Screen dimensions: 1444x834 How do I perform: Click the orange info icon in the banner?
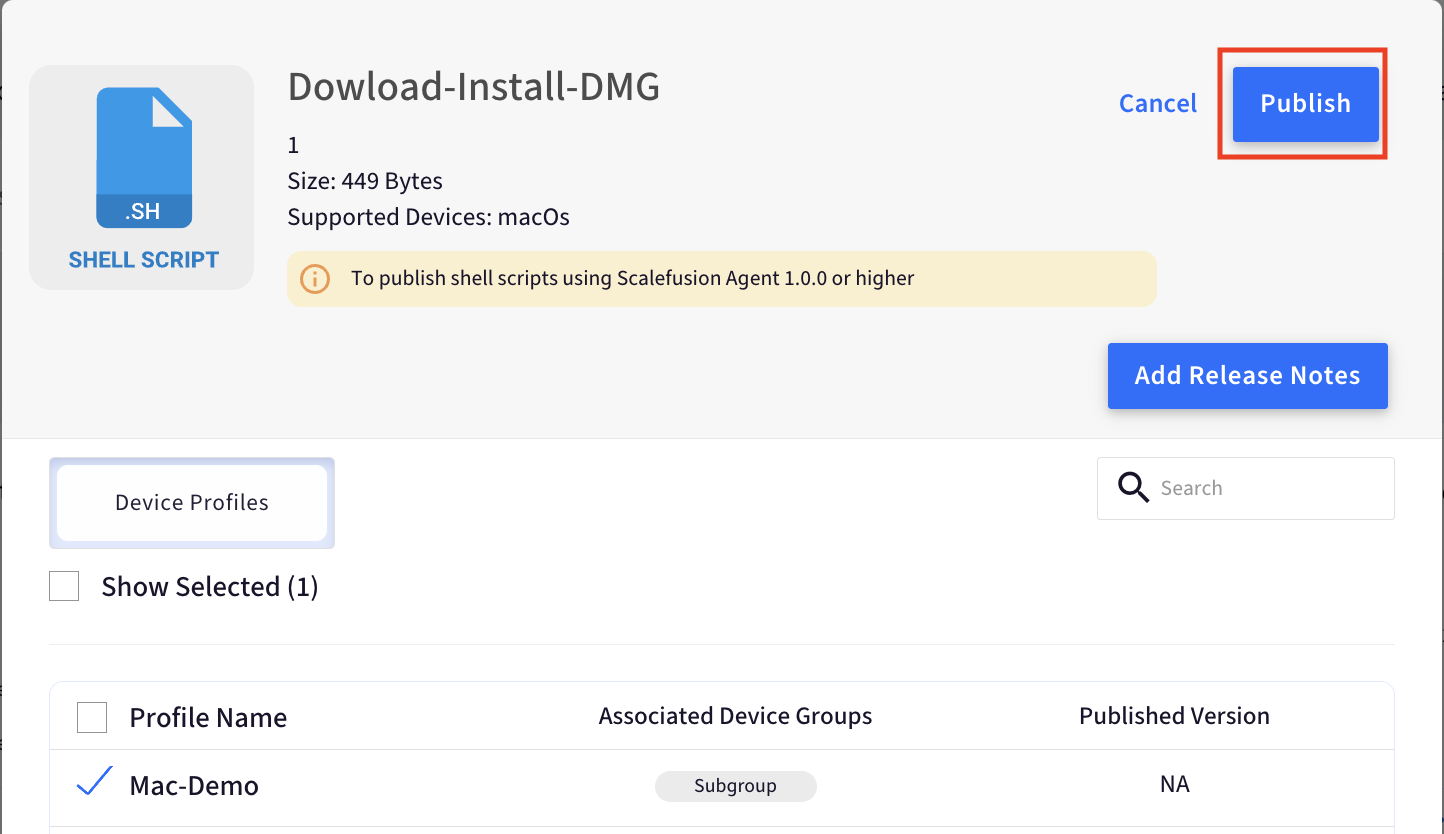coord(315,279)
